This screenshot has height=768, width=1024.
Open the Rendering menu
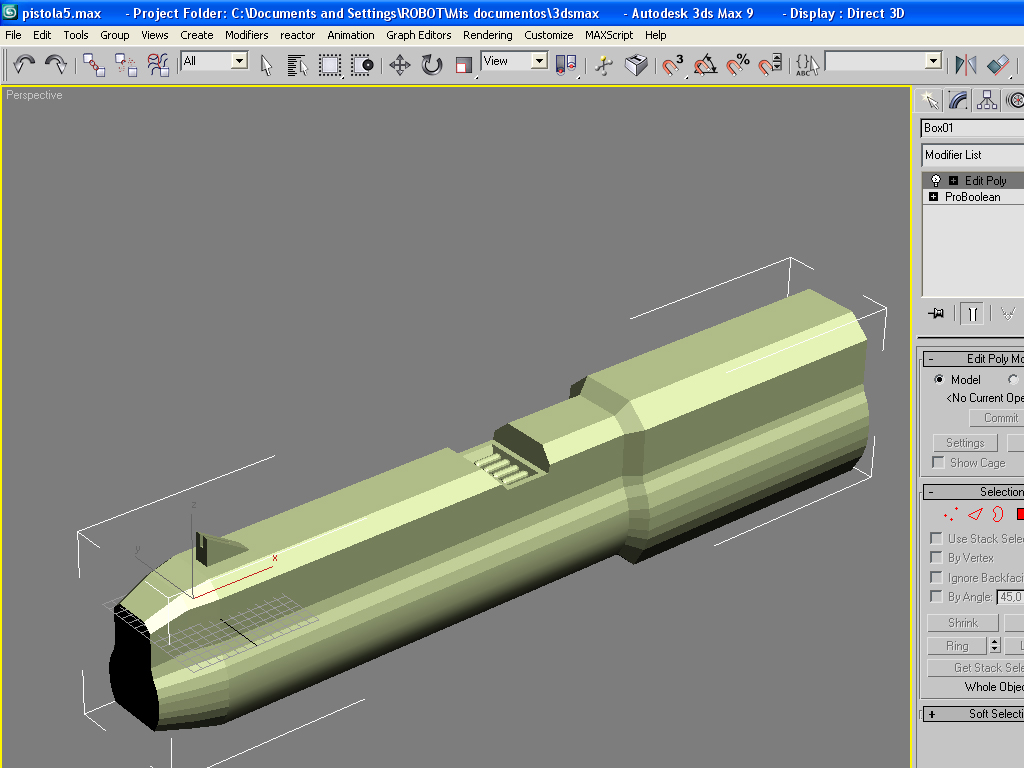click(487, 35)
